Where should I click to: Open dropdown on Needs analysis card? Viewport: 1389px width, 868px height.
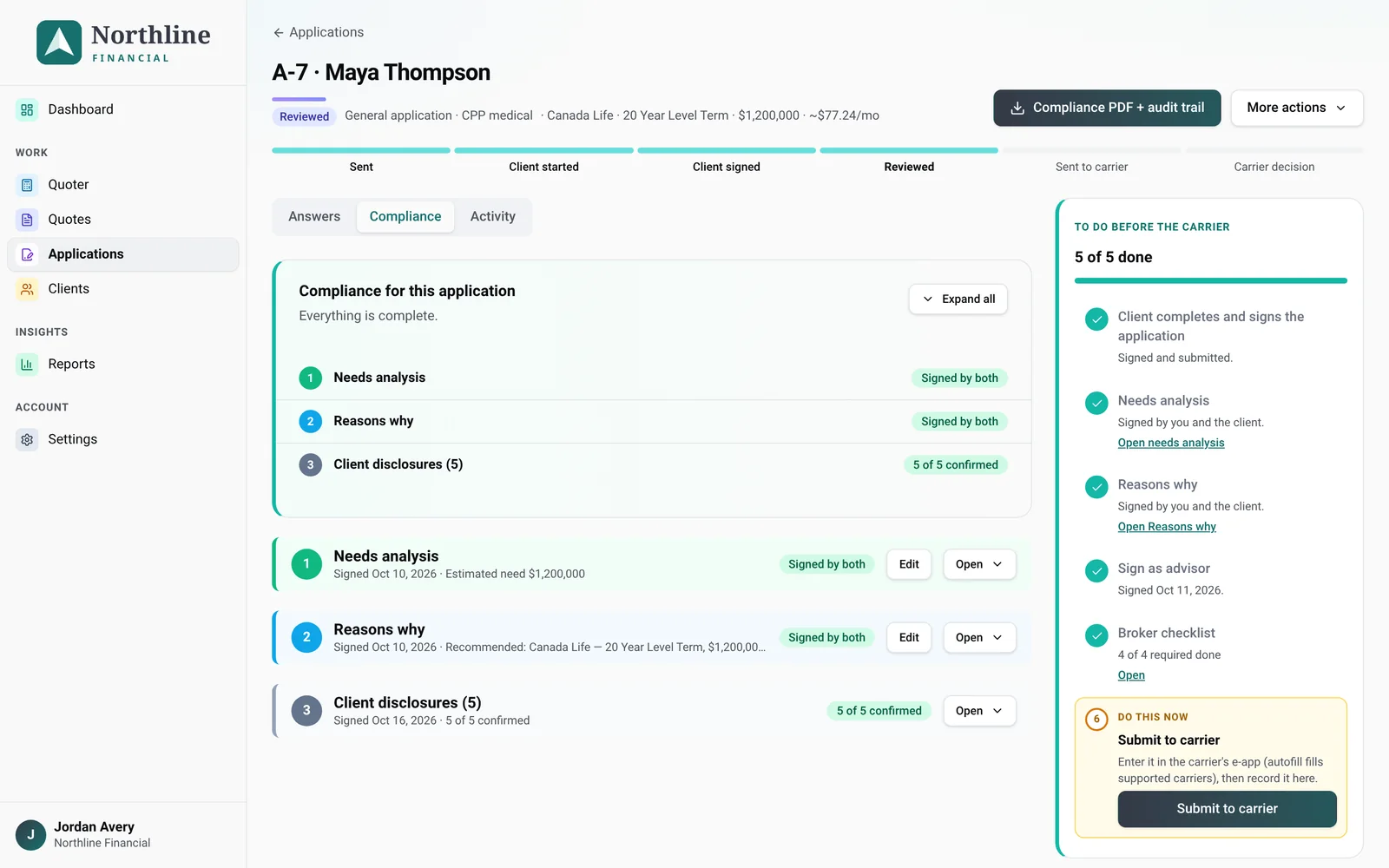(x=979, y=564)
